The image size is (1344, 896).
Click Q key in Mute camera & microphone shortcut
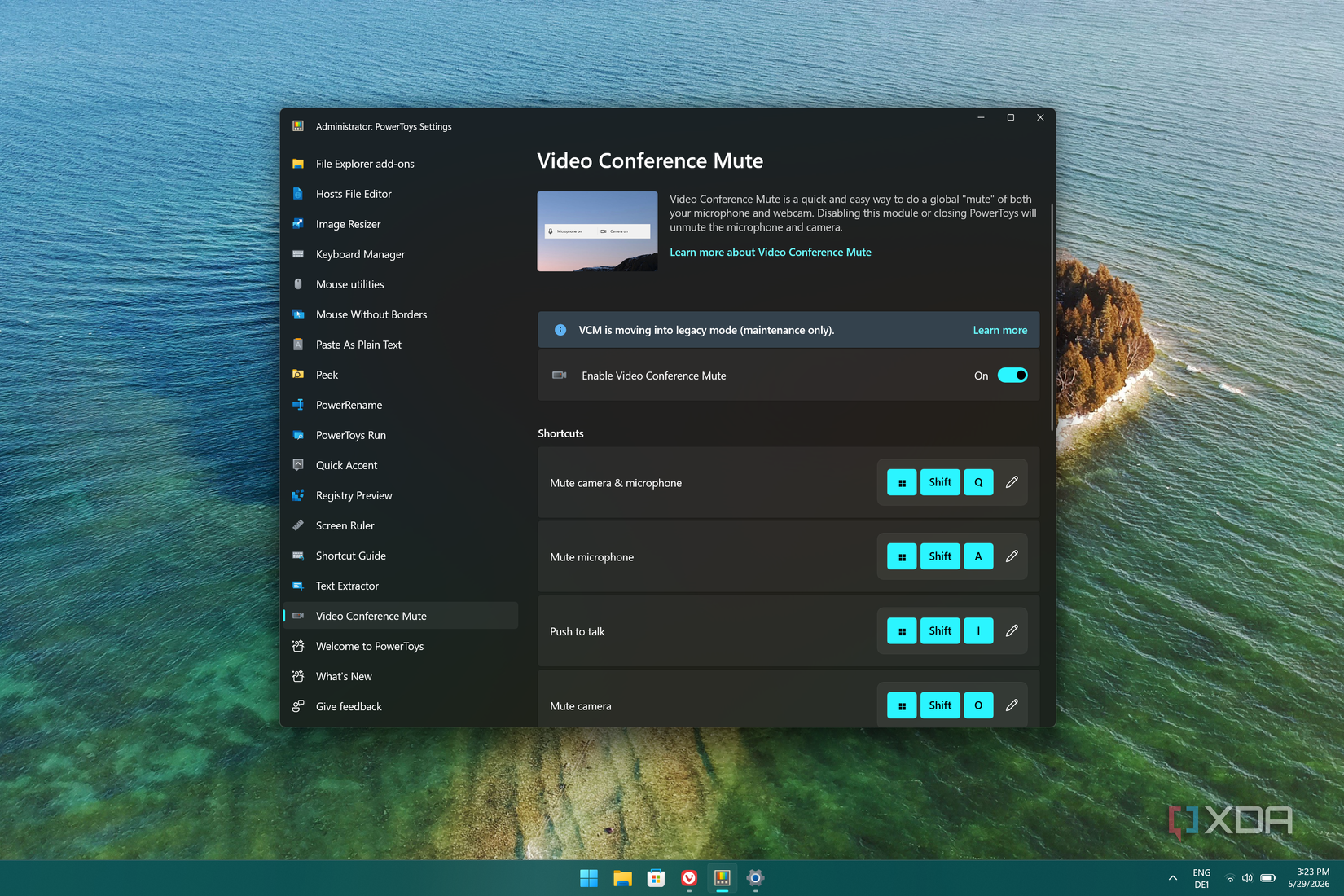(978, 482)
